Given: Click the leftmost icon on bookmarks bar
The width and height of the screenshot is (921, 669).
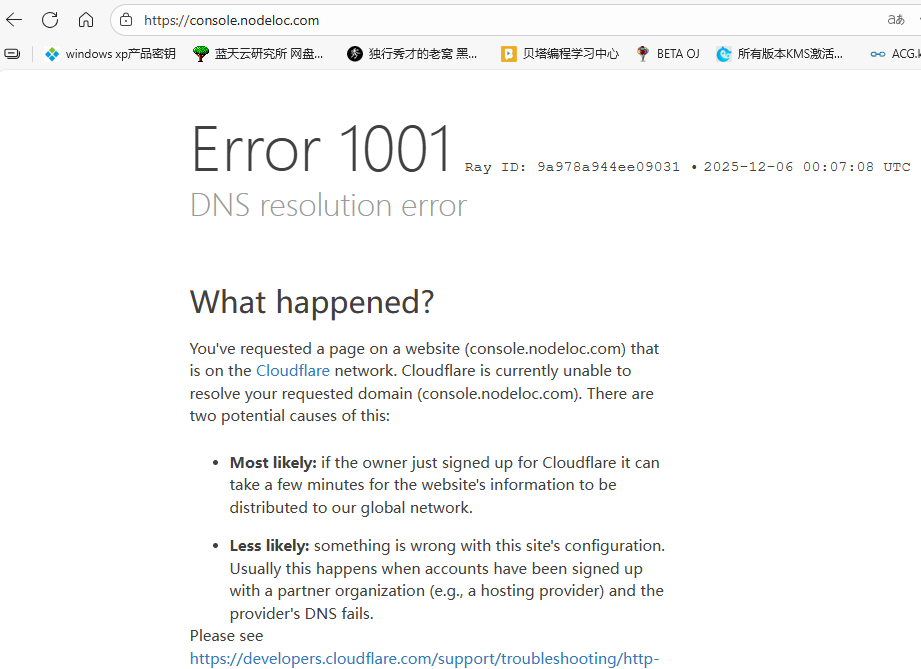Looking at the screenshot, I should 12,54.
